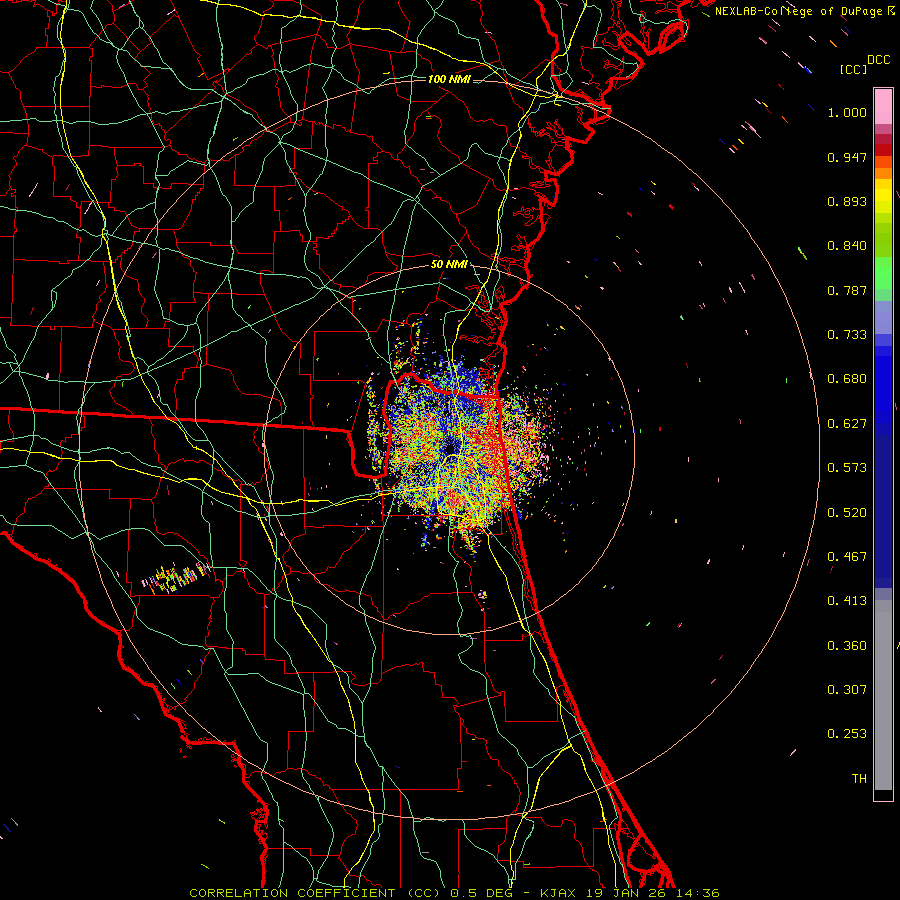900x900 pixels.
Task: Click the CORRELATION COEFFICIENT product title text
Action: coord(292,893)
